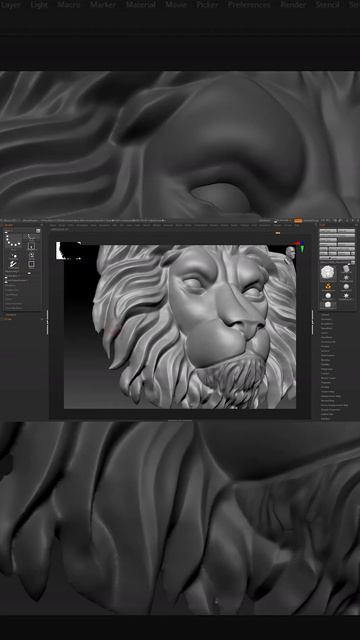Collapse the right tray using its divider handle
This screenshot has width=360, height=640.
coord(313,322)
